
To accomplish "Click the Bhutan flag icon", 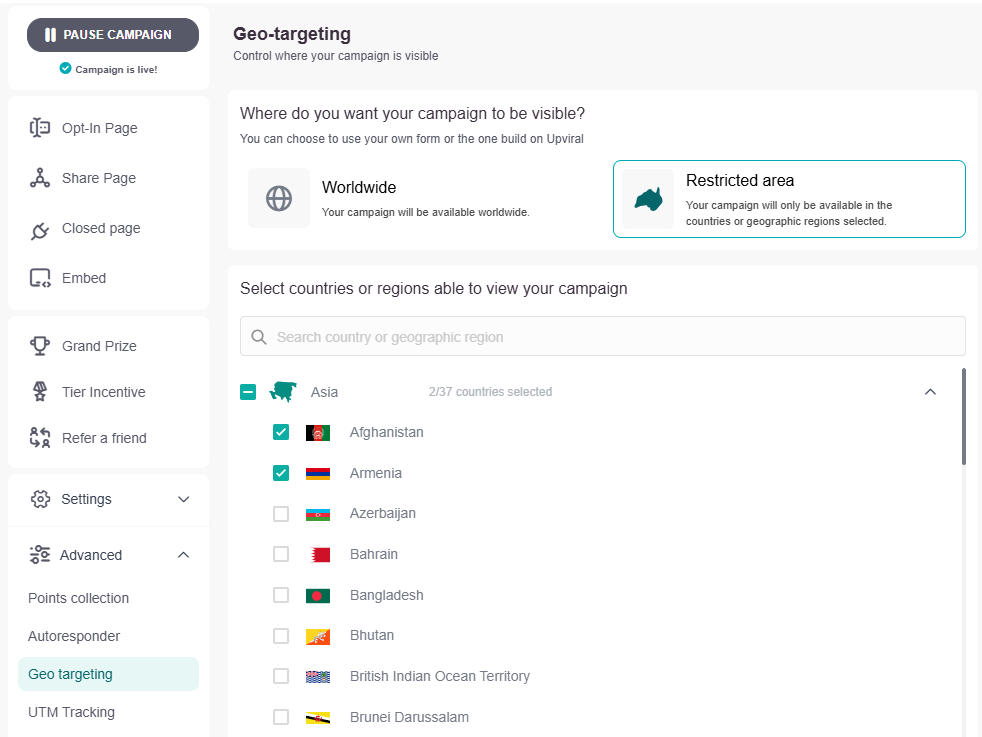I will click(318, 636).
